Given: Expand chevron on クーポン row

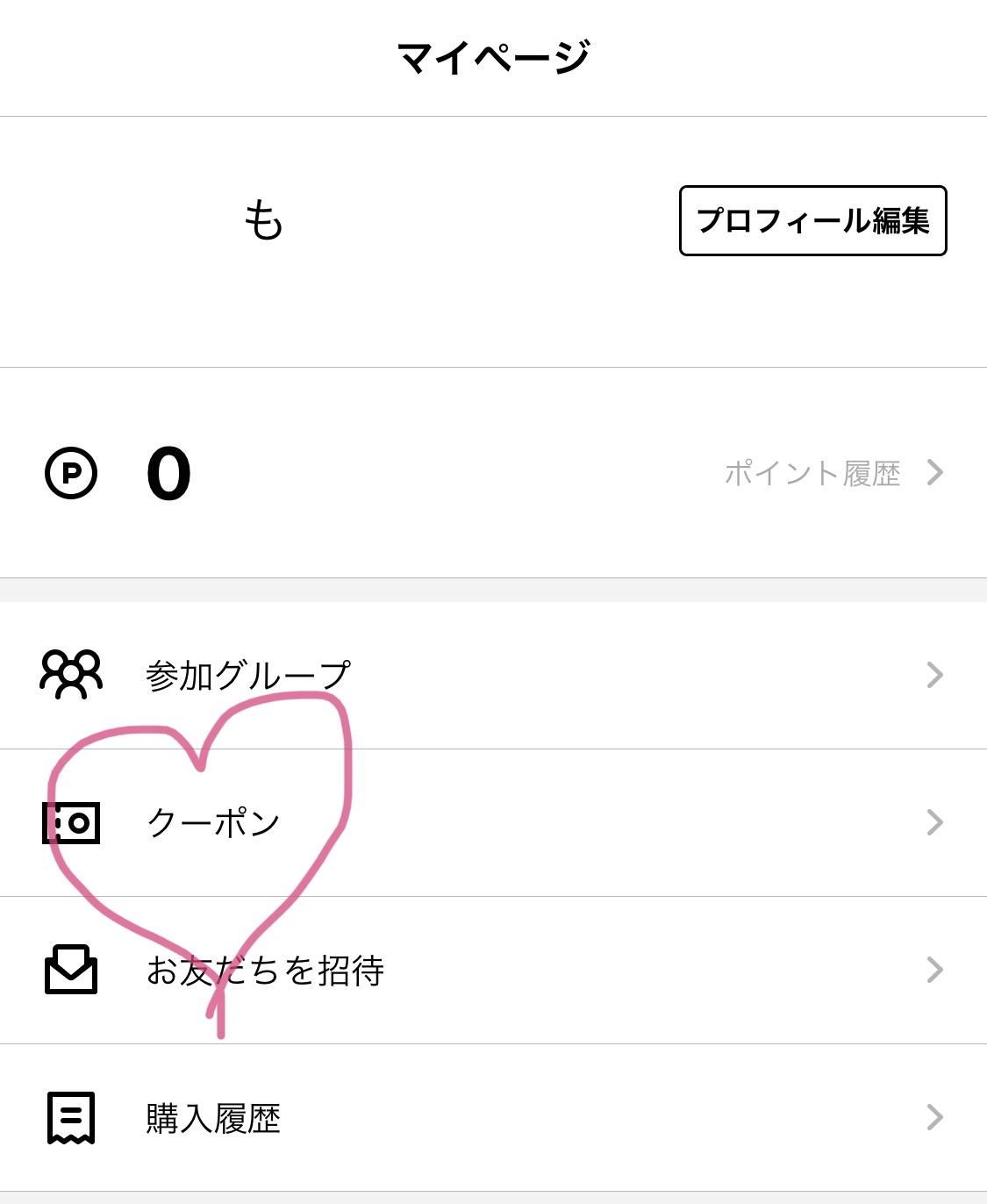Looking at the screenshot, I should pyautogui.click(x=935, y=822).
